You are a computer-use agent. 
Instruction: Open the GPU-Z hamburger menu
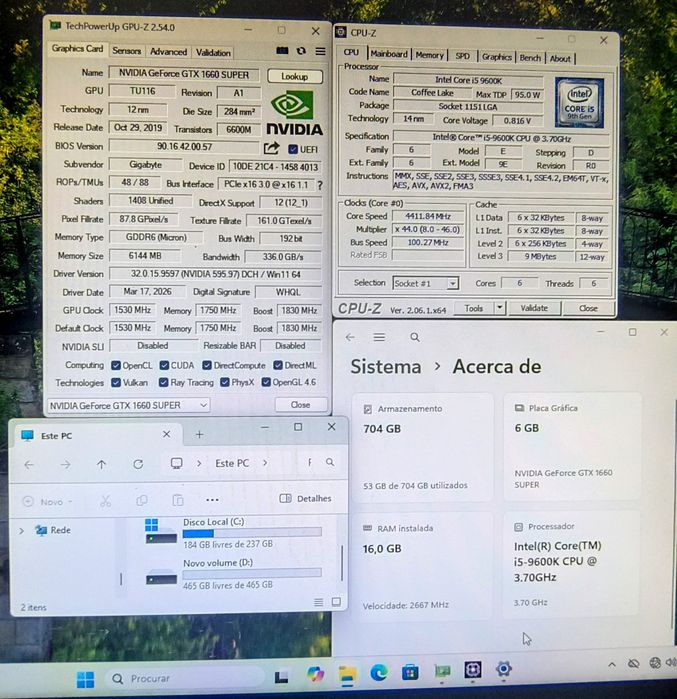coord(320,51)
